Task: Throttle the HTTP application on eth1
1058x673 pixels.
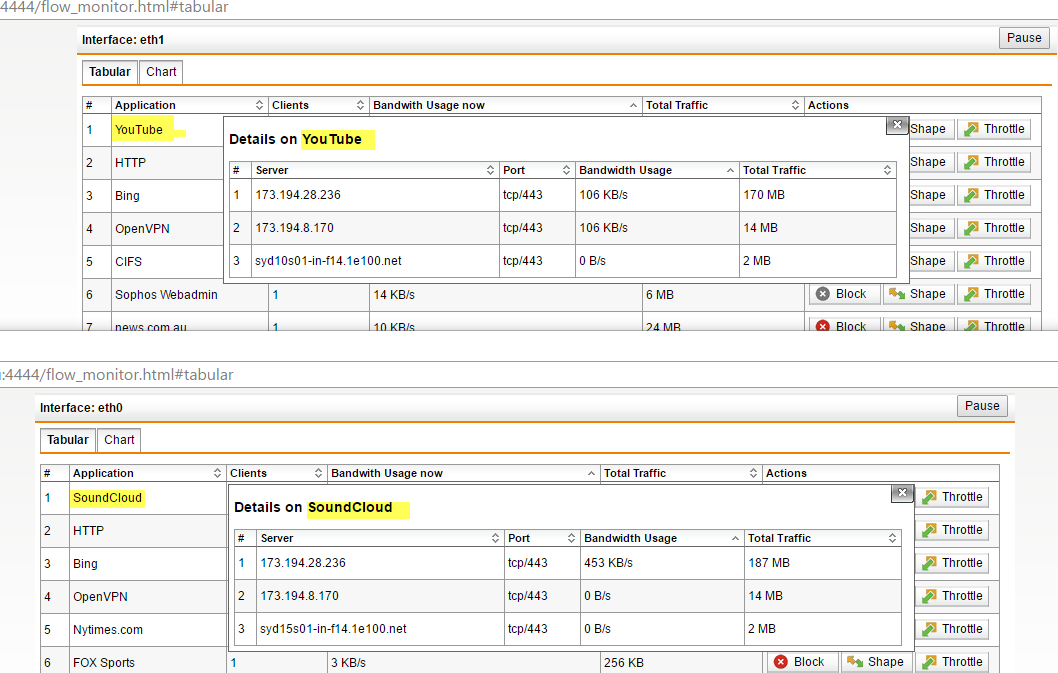Action: tap(994, 162)
